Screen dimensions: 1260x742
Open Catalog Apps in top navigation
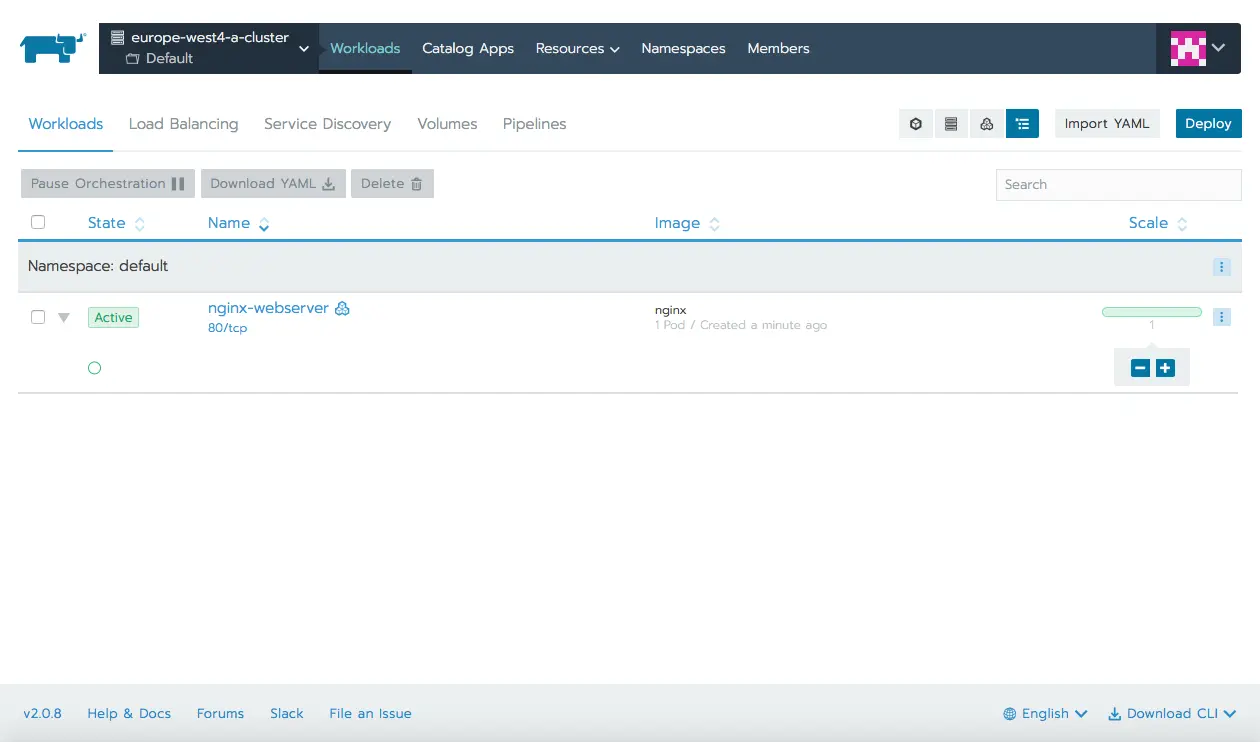(x=468, y=48)
